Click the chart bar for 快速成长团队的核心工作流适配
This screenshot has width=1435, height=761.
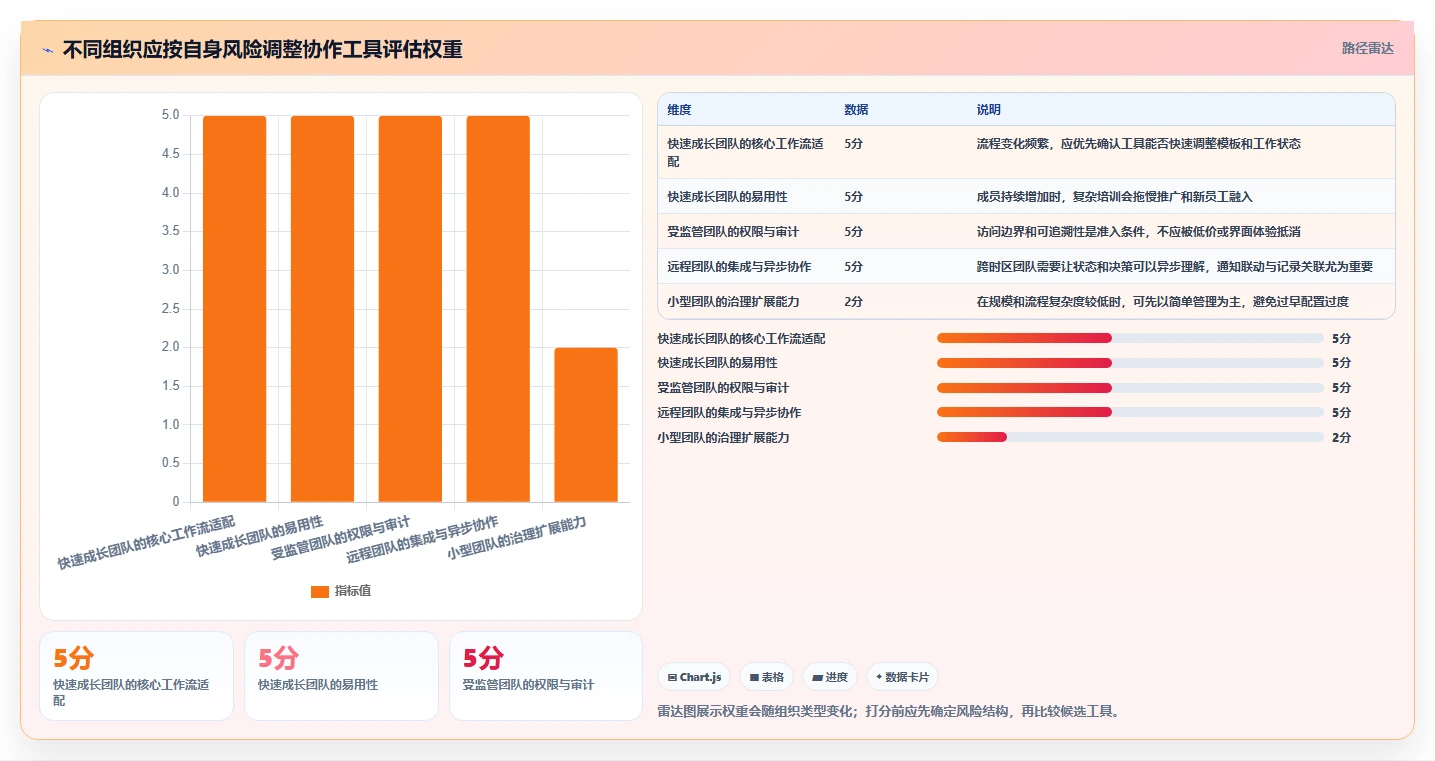coord(235,309)
